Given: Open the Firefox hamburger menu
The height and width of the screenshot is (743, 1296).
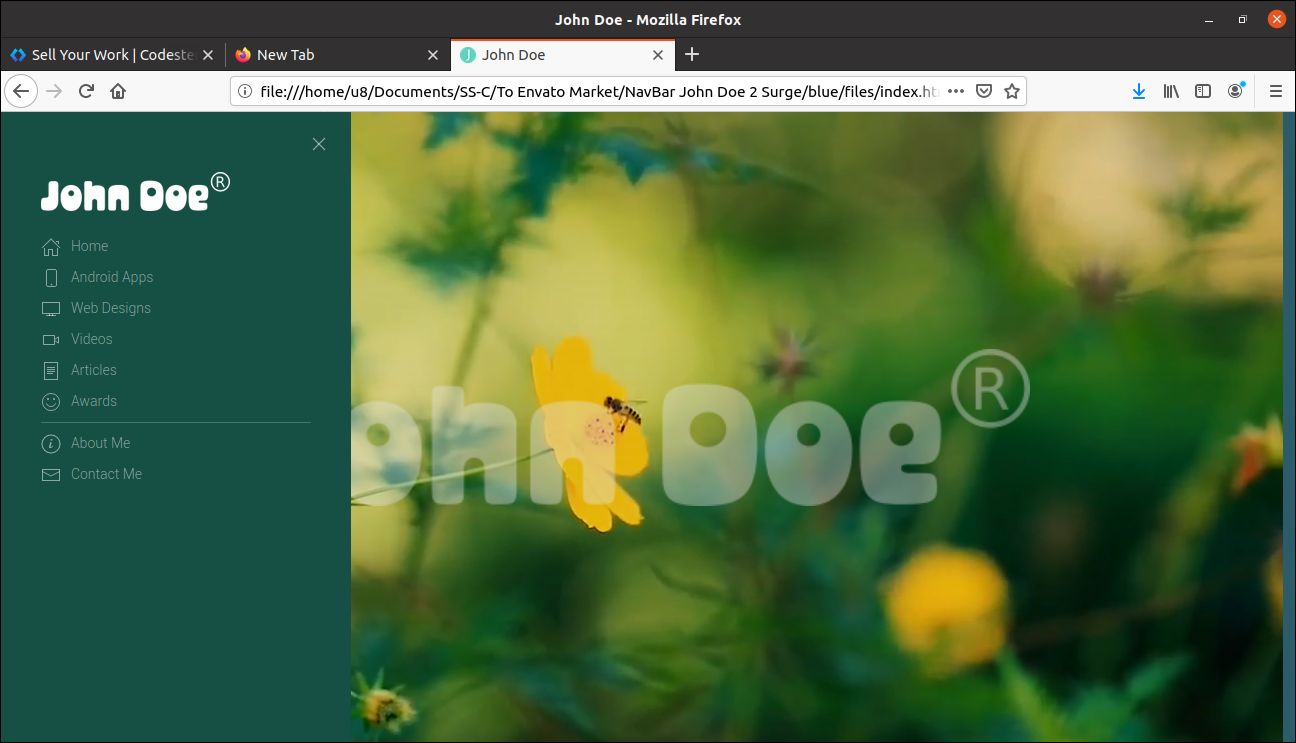Looking at the screenshot, I should 1276,91.
